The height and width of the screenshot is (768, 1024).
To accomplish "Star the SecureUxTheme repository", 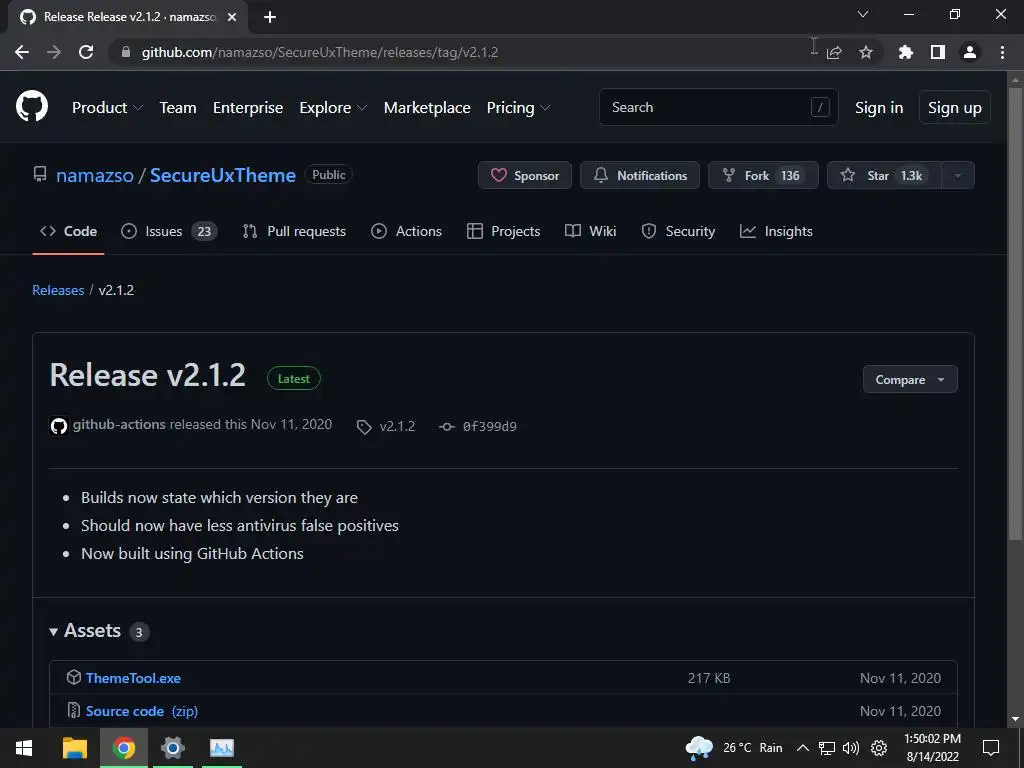I will [885, 176].
